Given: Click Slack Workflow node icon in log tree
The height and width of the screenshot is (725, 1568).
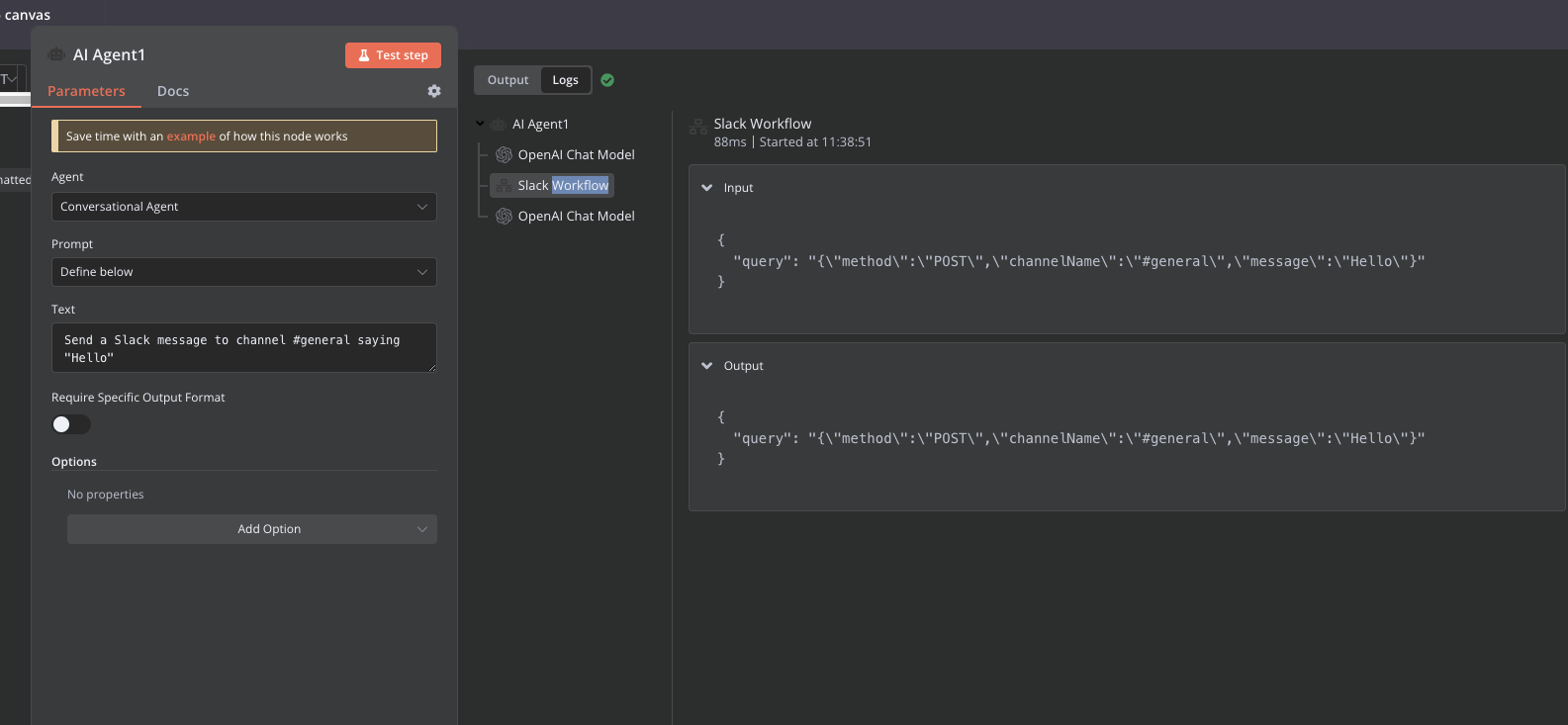Looking at the screenshot, I should [504, 185].
